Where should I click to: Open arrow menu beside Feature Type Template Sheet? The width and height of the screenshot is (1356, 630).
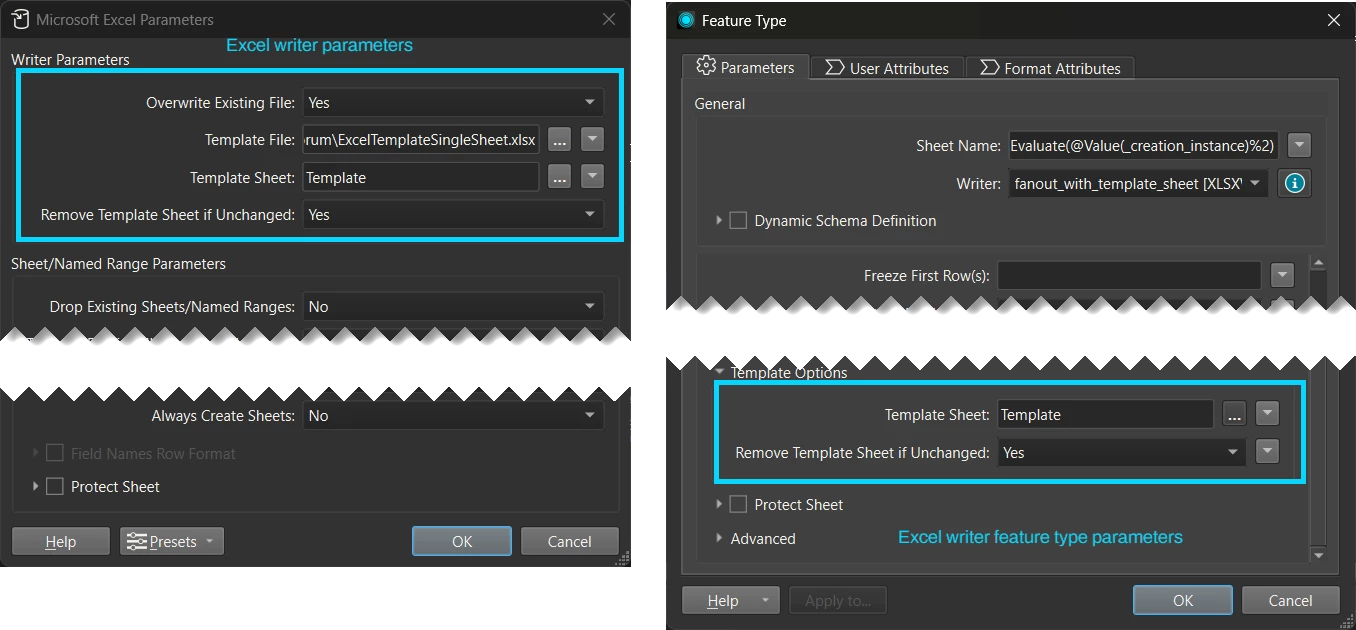(x=1267, y=414)
